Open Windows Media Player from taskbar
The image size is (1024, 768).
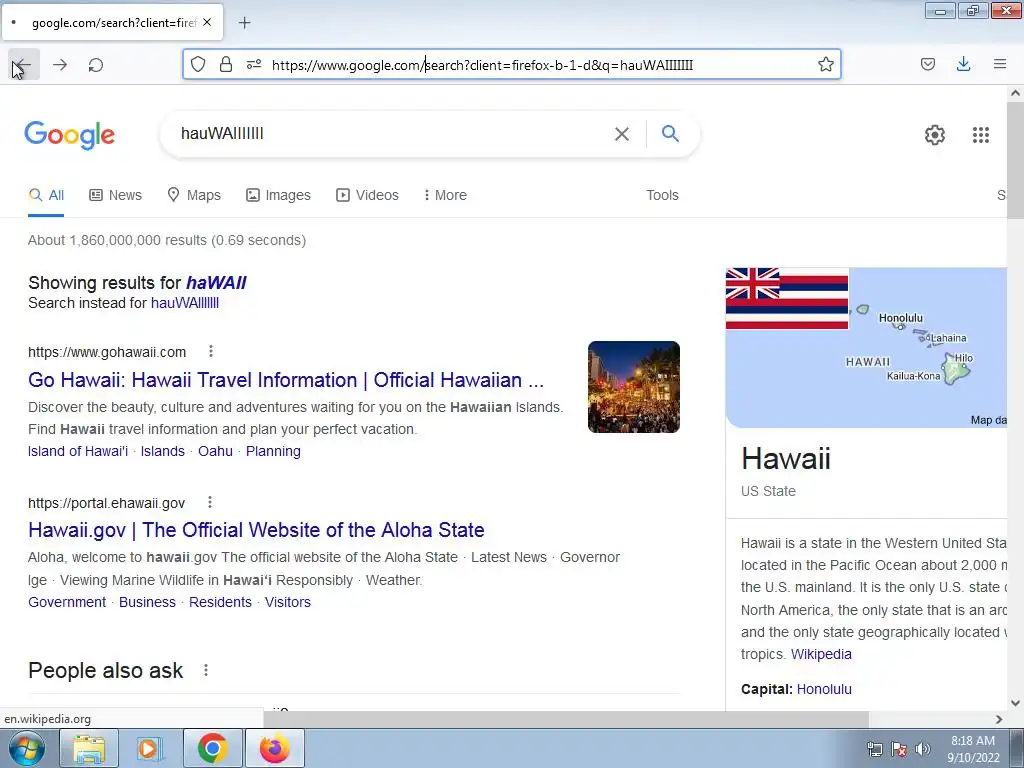click(150, 748)
